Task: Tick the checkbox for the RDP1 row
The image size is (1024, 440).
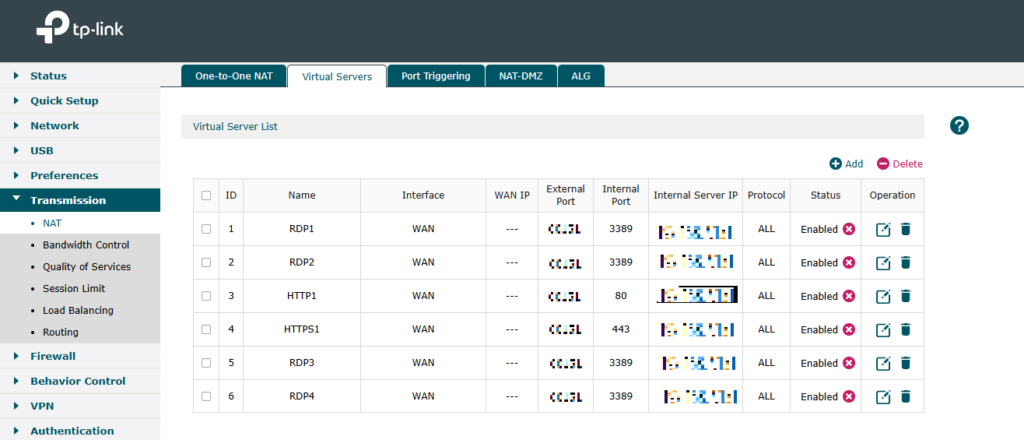Action: (x=206, y=229)
